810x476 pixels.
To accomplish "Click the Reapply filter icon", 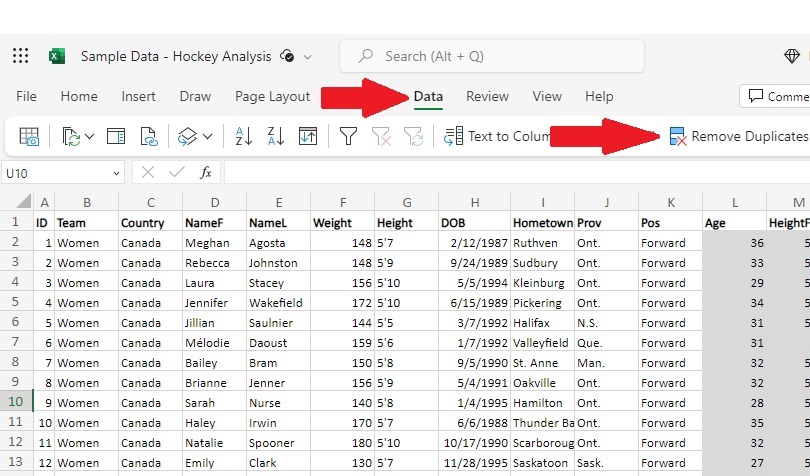I will point(414,136).
